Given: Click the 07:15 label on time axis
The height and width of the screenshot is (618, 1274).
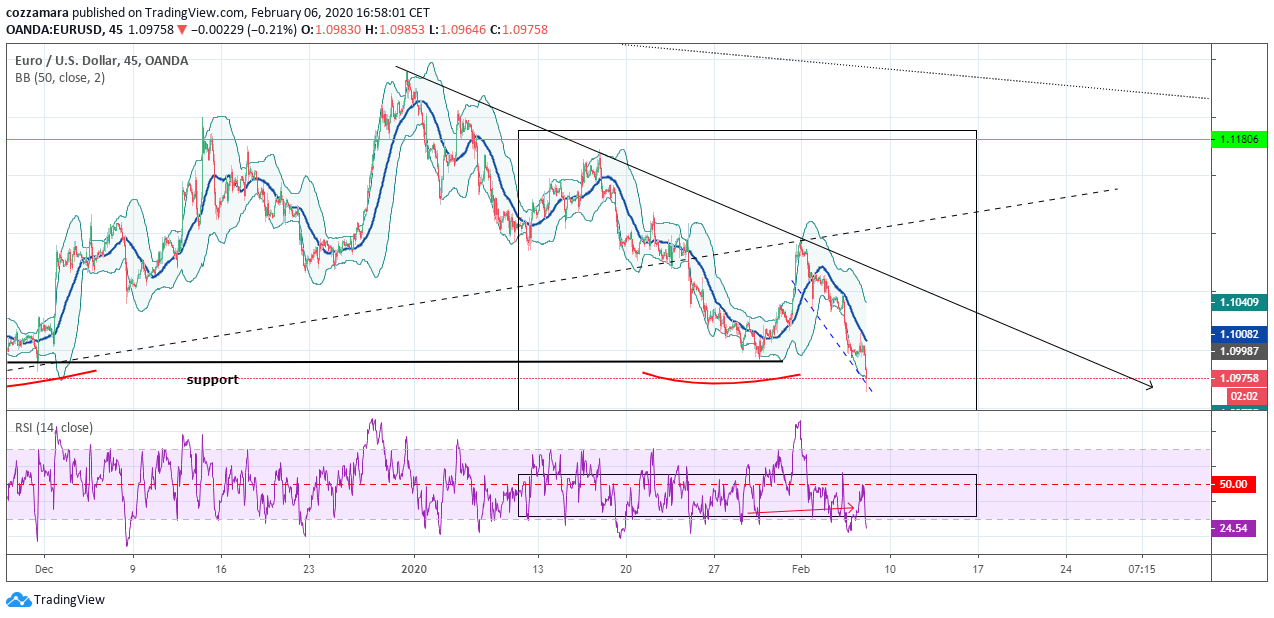Looking at the screenshot, I should pyautogui.click(x=1141, y=568).
